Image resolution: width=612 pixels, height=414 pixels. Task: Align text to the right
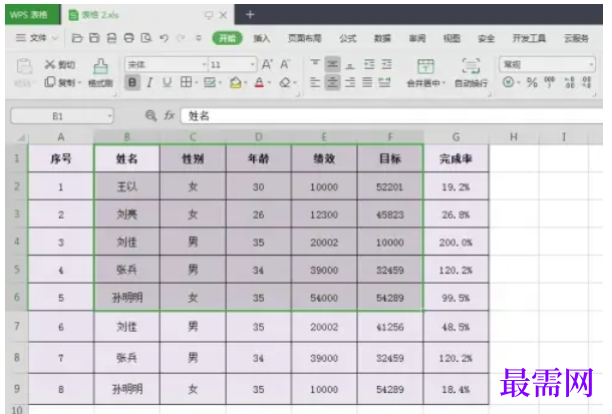(x=350, y=82)
